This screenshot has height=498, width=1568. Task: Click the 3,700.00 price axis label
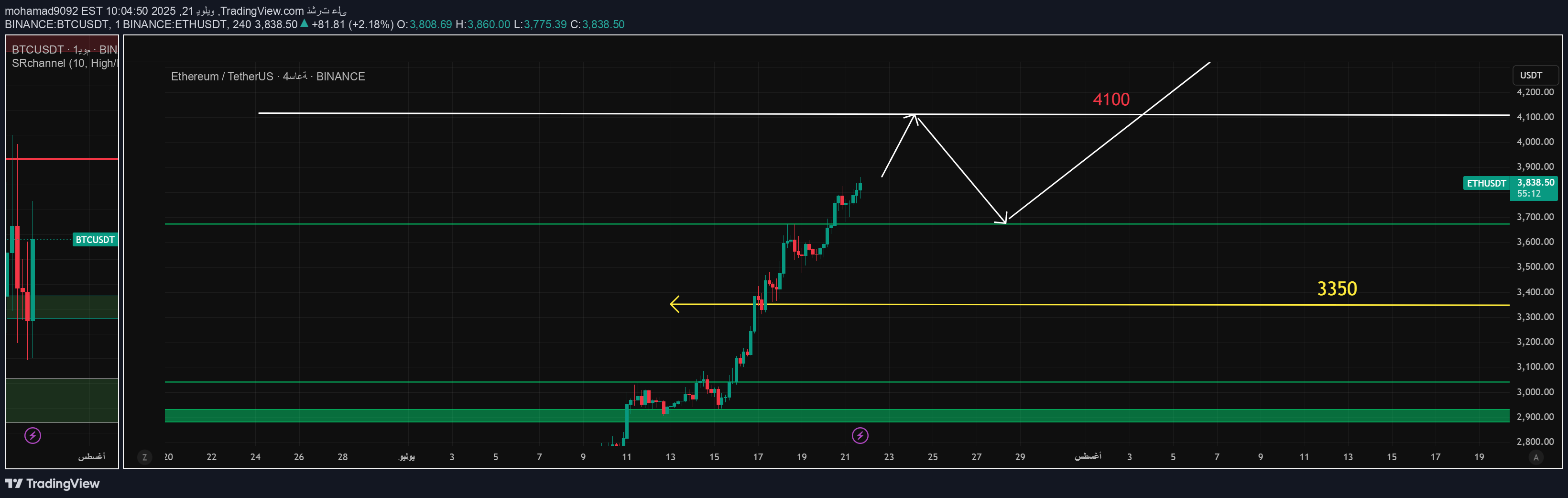coord(1535,217)
